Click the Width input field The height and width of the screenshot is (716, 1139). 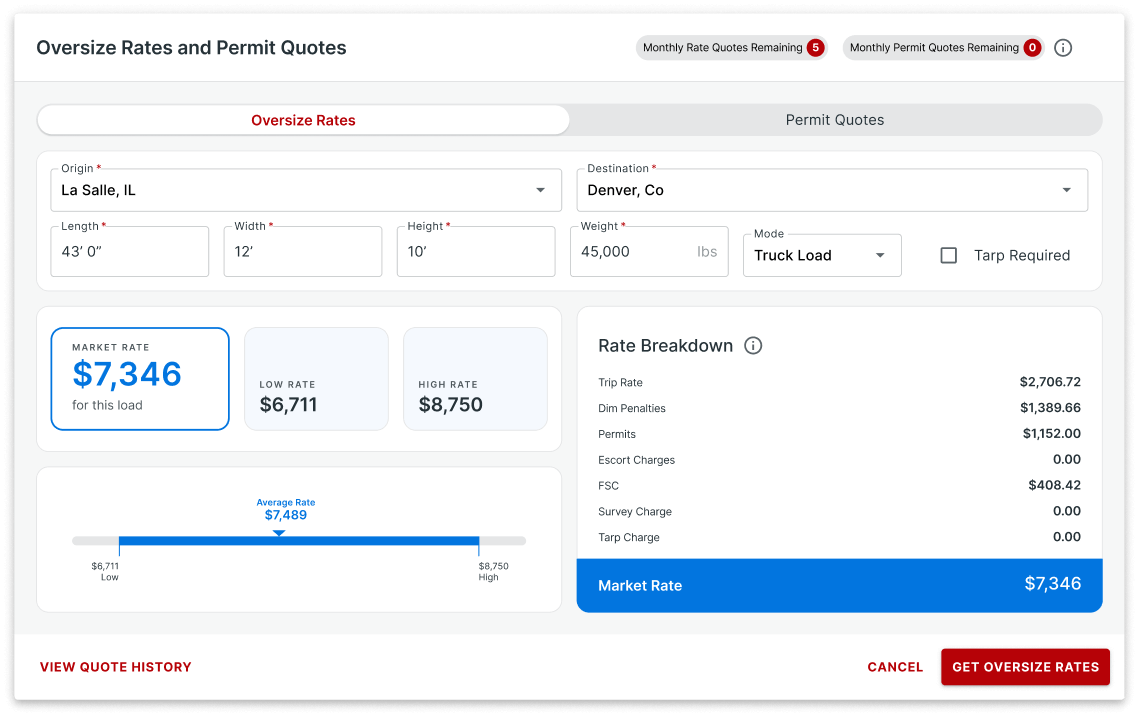(302, 252)
